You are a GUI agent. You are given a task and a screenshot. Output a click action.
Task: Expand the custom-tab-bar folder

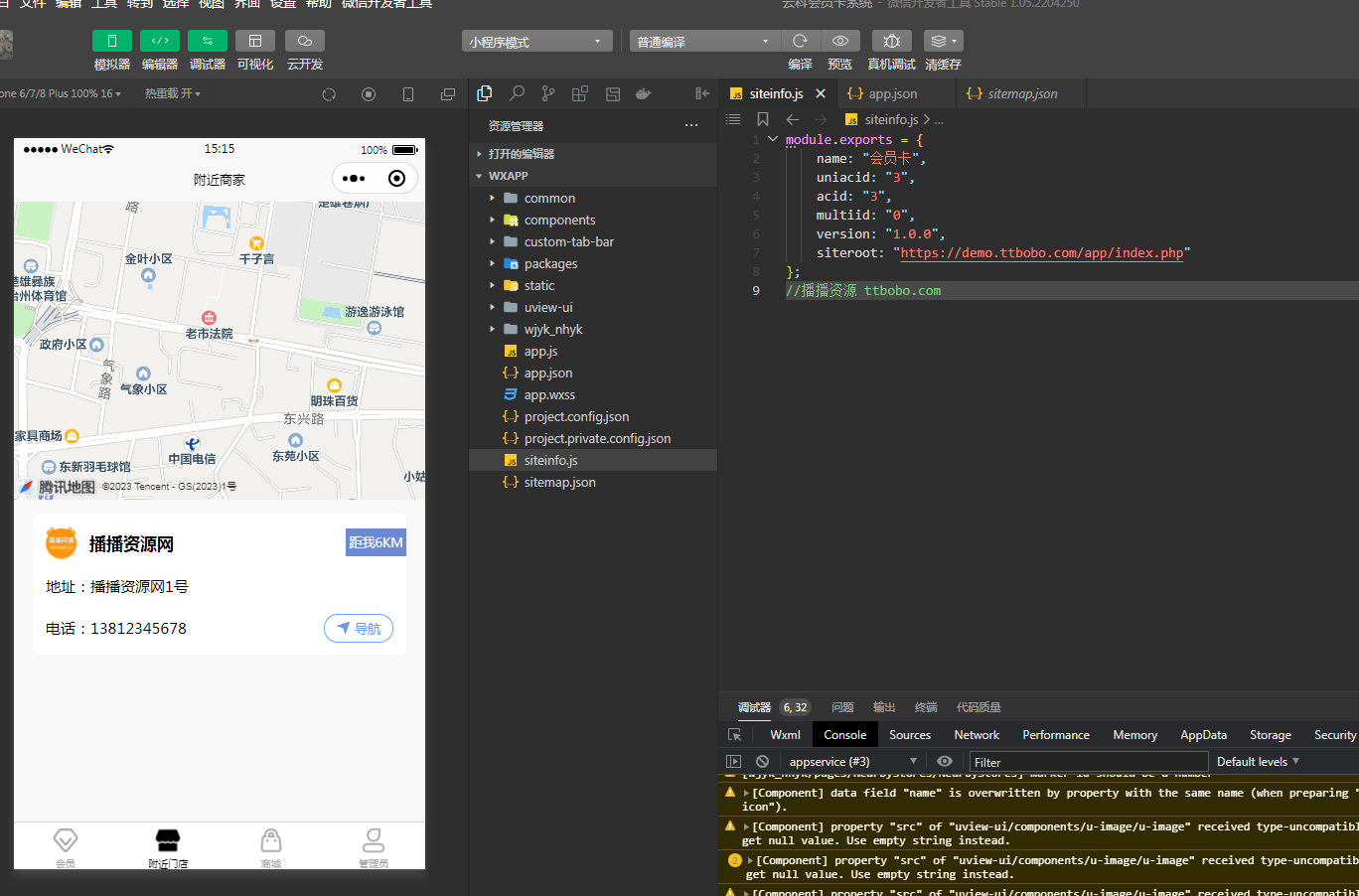pyautogui.click(x=593, y=241)
